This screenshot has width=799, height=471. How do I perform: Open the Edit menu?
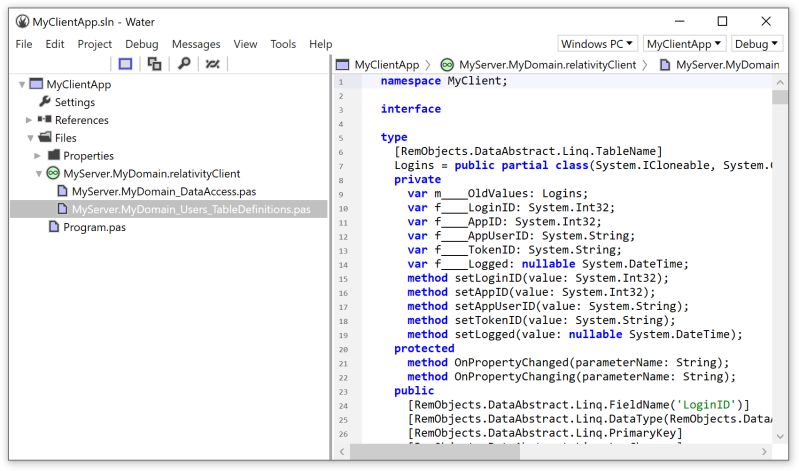[x=55, y=44]
